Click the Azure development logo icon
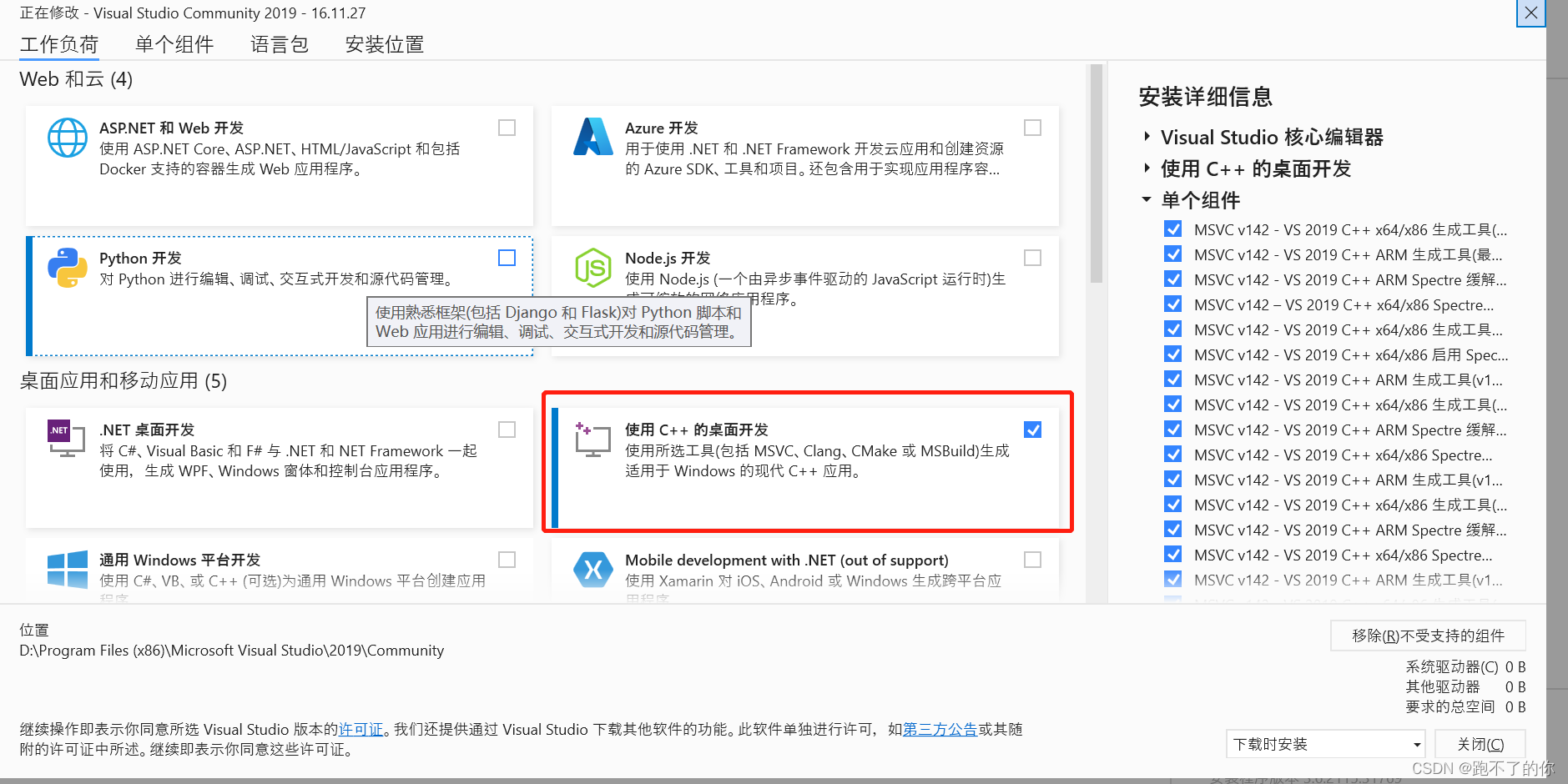 coord(593,137)
